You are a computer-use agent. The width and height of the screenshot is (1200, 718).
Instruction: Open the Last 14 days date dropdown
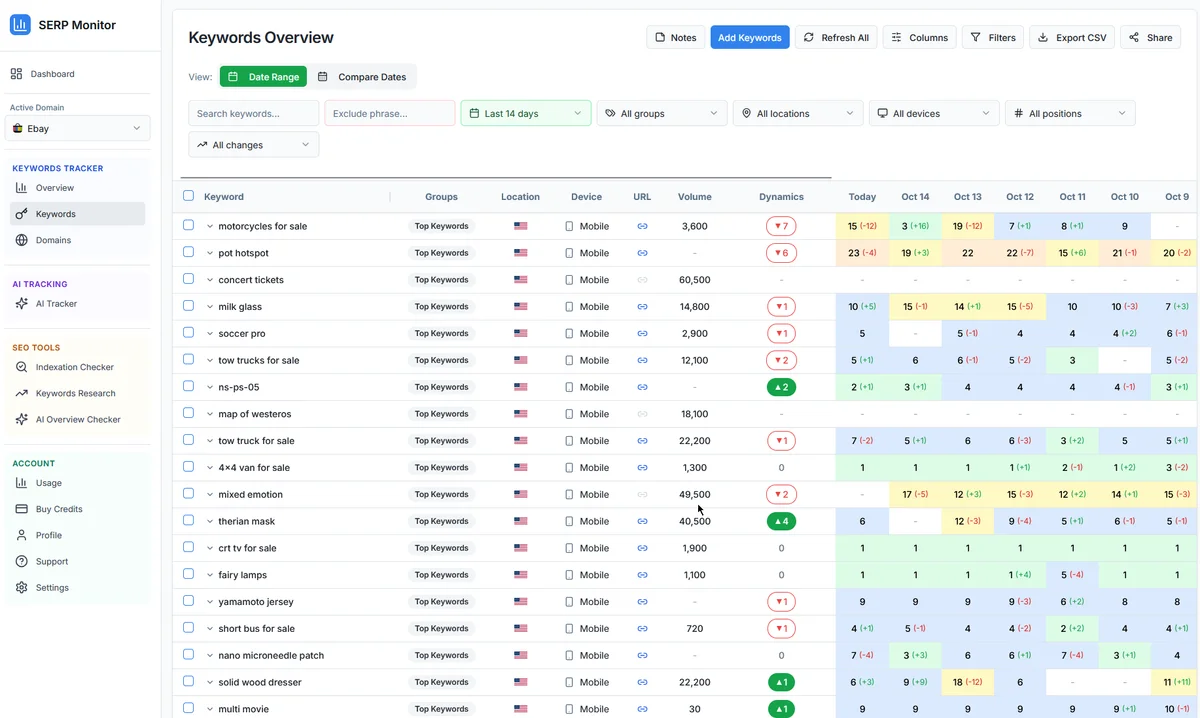[526, 113]
